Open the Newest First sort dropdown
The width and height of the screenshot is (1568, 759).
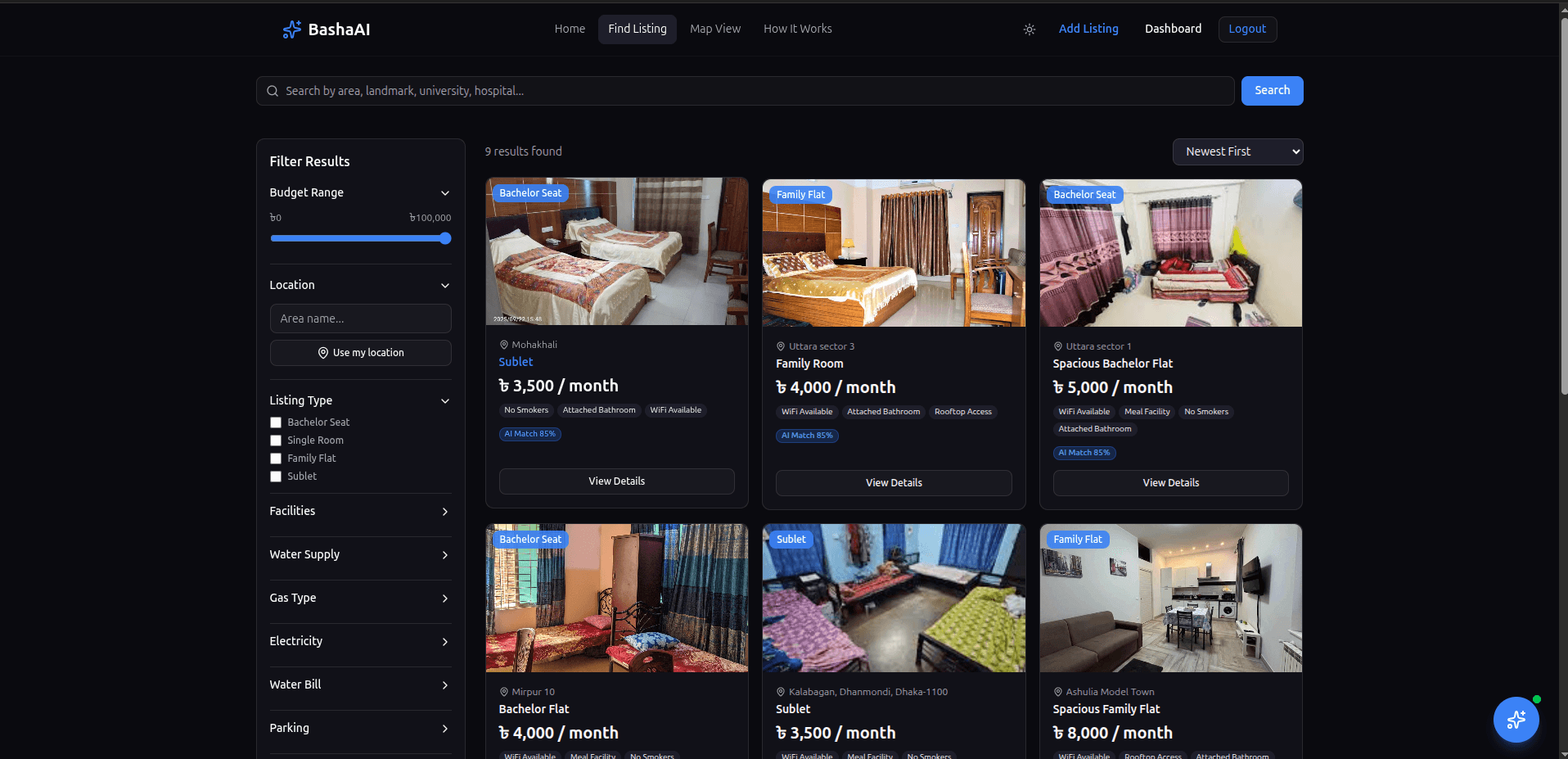[x=1237, y=151]
